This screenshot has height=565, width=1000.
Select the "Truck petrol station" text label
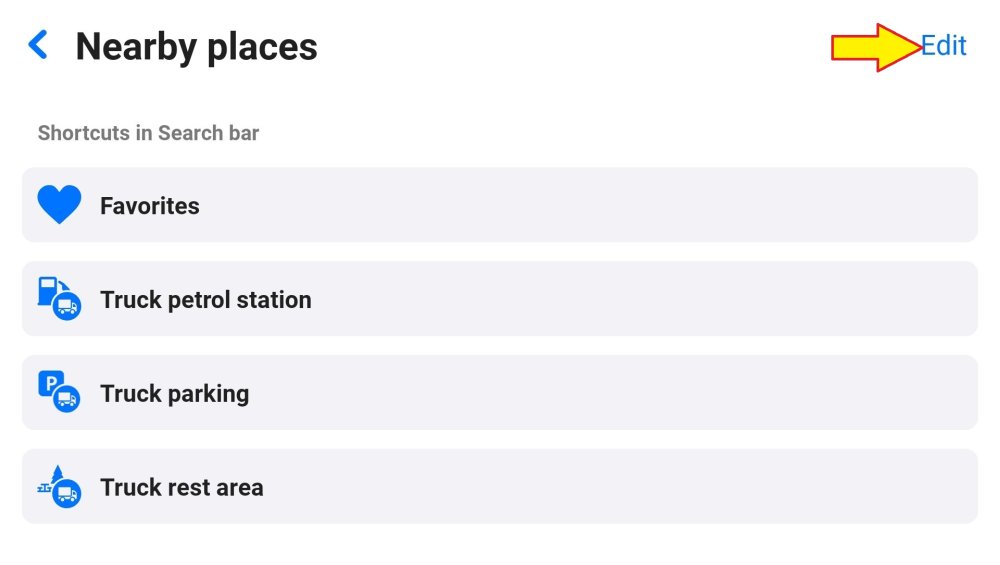tap(206, 300)
